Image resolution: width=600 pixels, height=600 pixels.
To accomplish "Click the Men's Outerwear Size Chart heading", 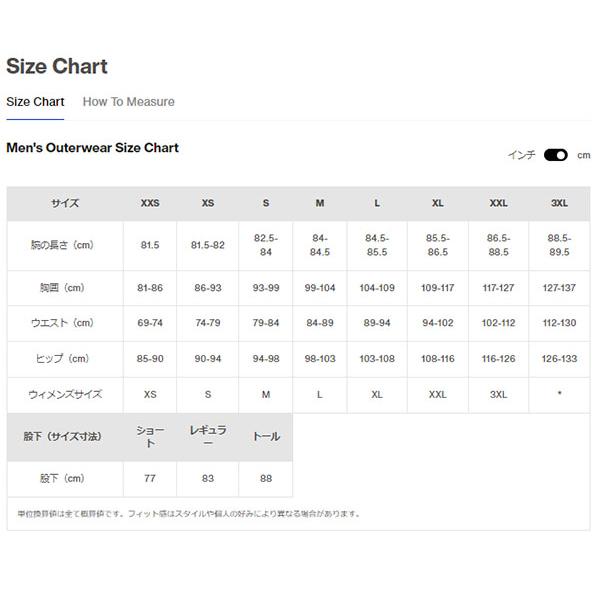I will (92, 148).
